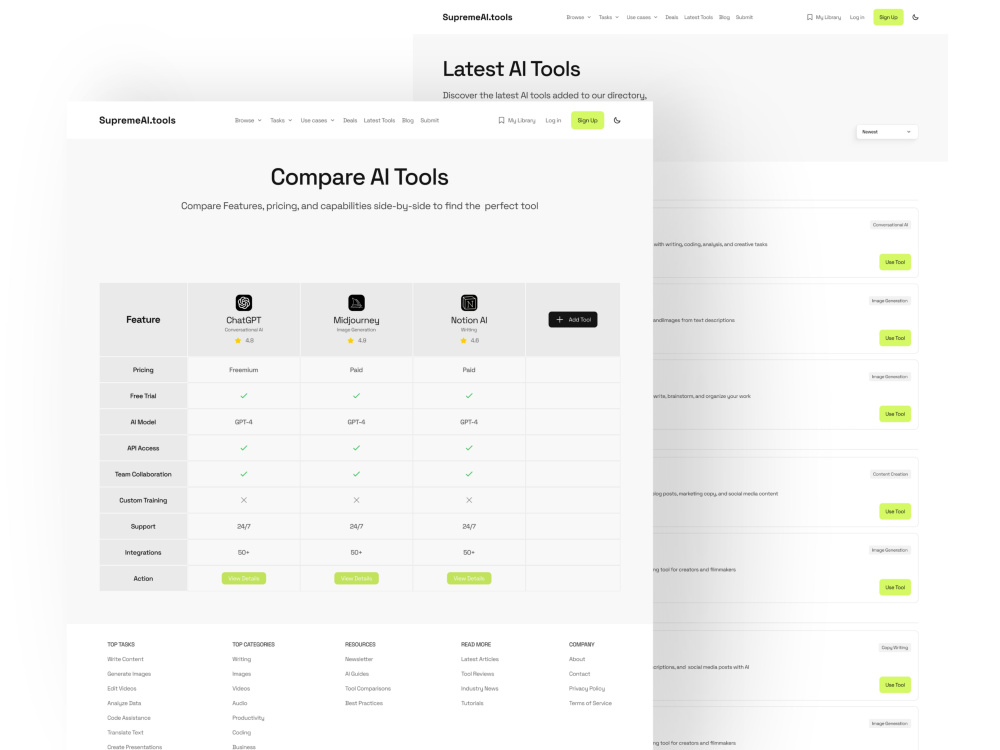Expand Browse dropdown in Latest AI Tools window
Screen dimensions: 1000x750
(x=578, y=17)
